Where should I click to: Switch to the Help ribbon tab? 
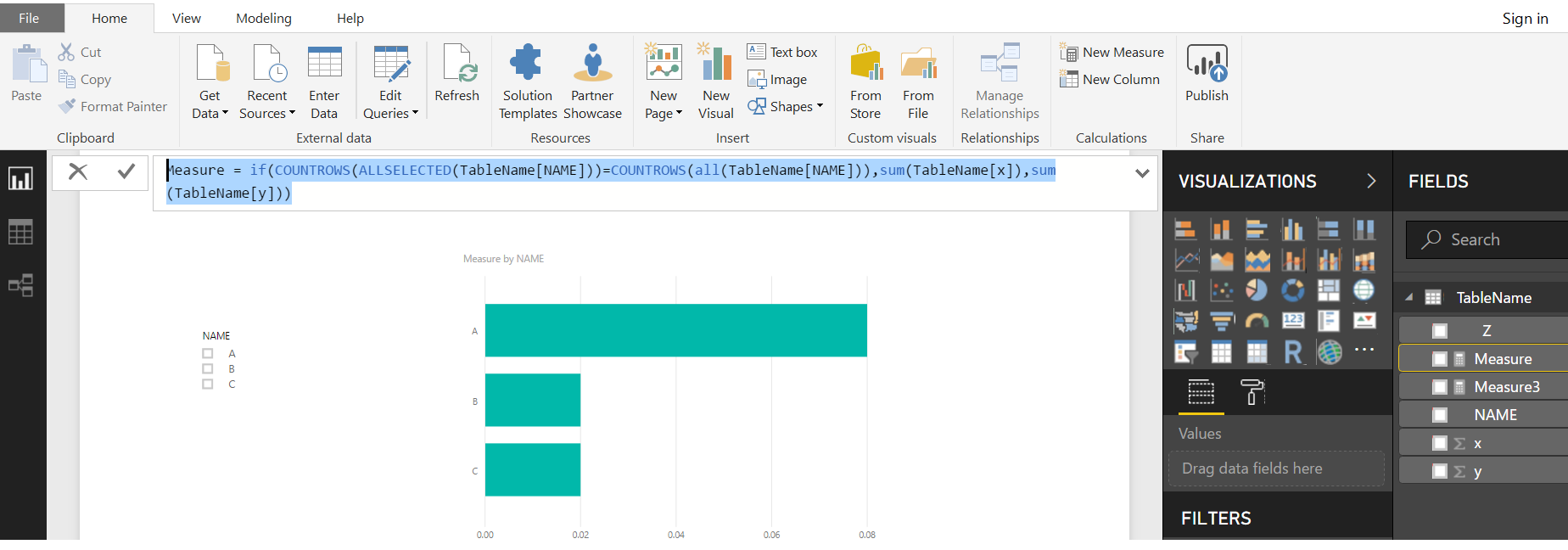(x=350, y=18)
